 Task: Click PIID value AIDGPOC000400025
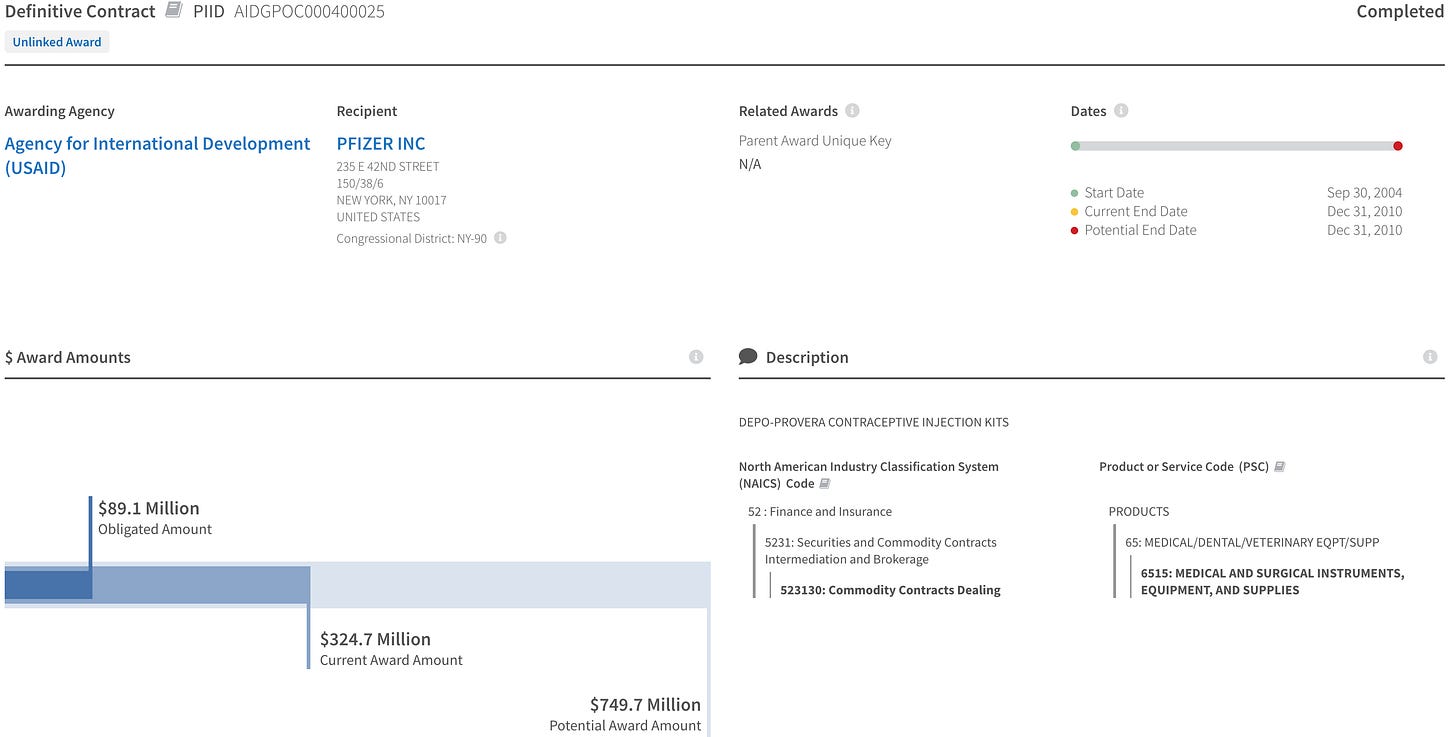pyautogui.click(x=309, y=12)
